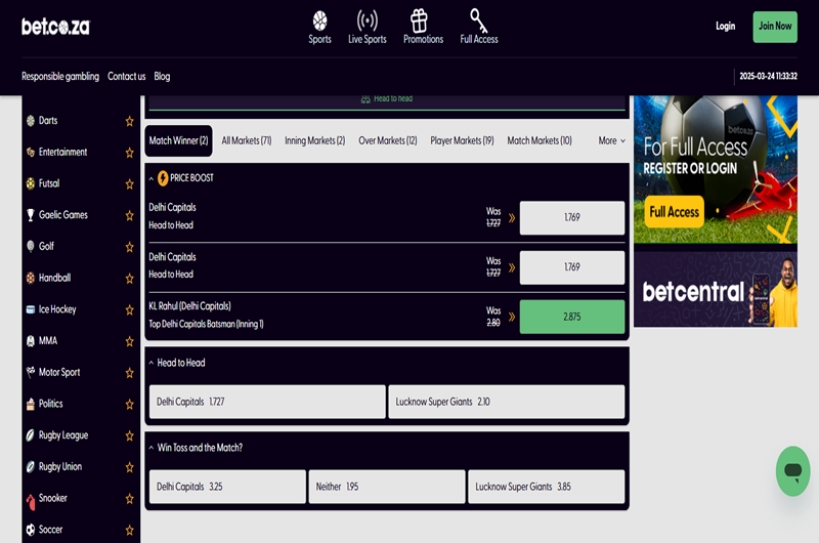Pick Delhi Capitals 3.25 toss and match

(x=228, y=487)
